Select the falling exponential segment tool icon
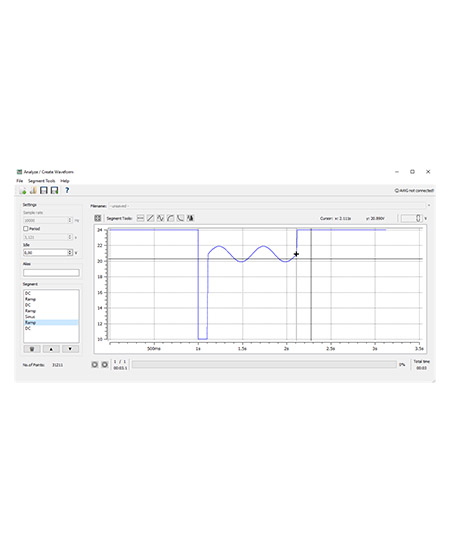 click(x=180, y=218)
